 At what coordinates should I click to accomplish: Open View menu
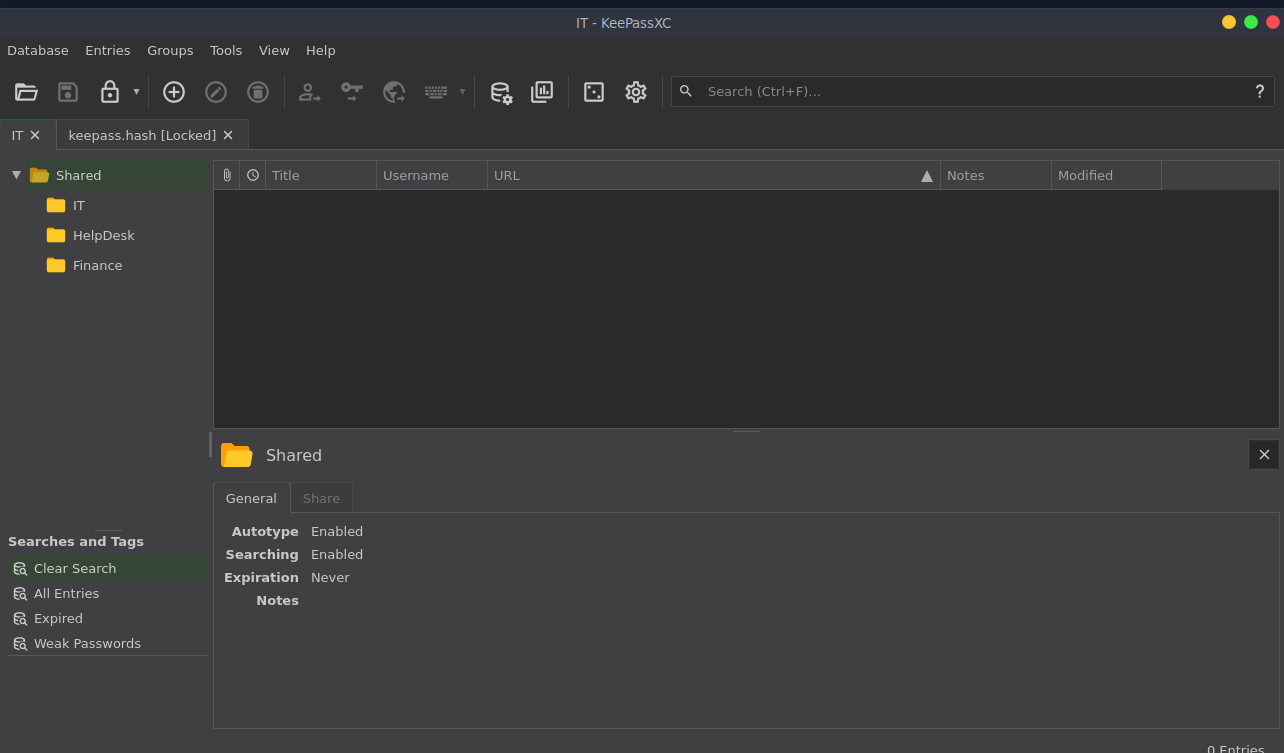click(x=274, y=50)
